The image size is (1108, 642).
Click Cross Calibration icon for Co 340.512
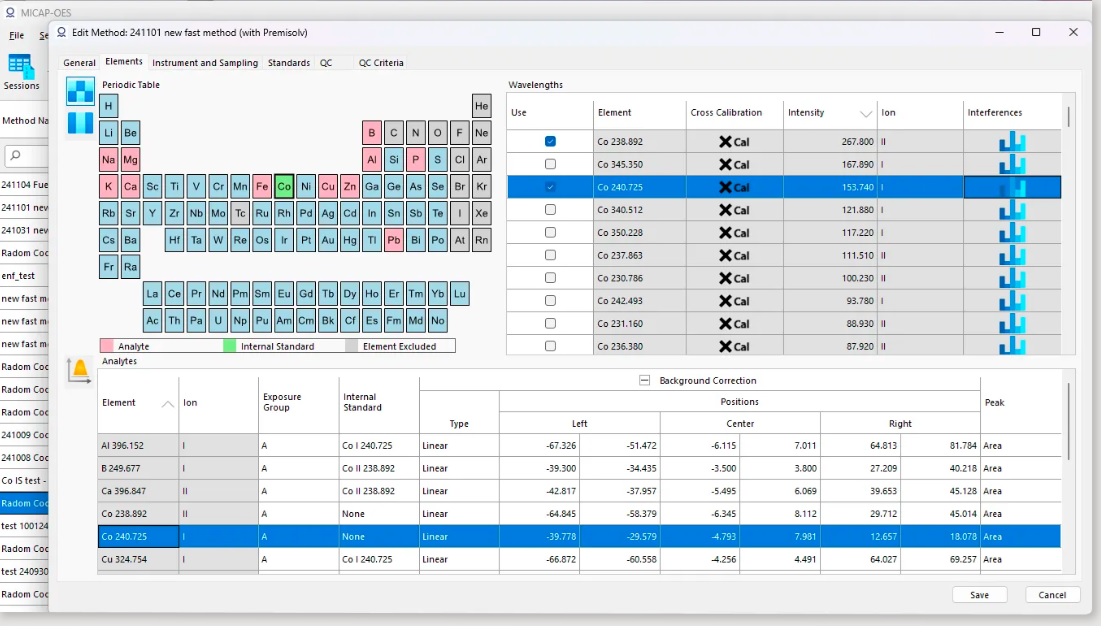(733, 210)
